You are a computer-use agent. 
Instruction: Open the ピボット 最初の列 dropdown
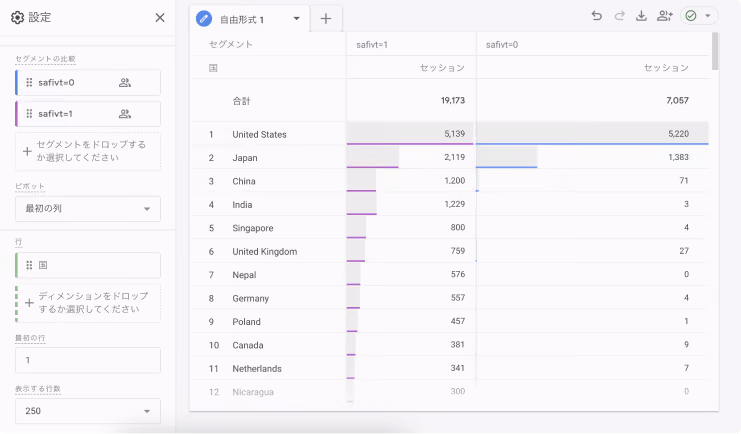[88, 208]
